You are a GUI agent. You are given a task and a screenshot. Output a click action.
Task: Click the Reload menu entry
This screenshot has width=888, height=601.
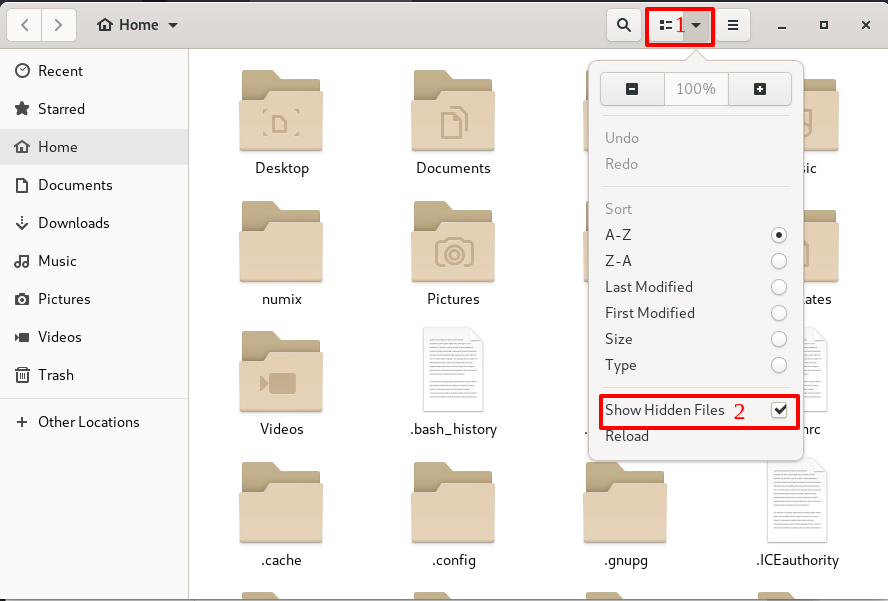[629, 436]
